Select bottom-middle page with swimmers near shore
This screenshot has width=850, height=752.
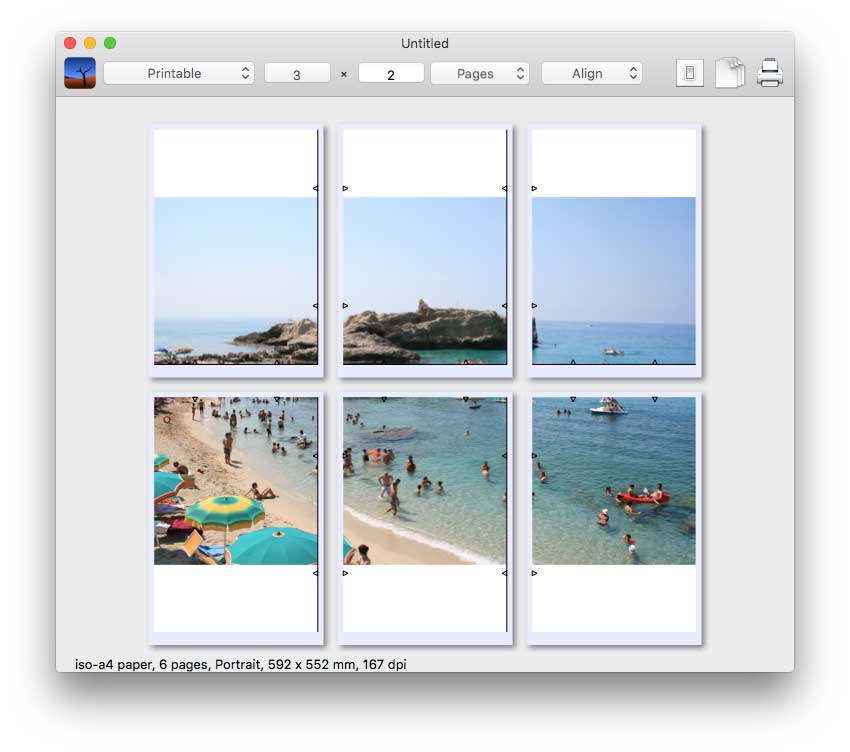point(425,519)
